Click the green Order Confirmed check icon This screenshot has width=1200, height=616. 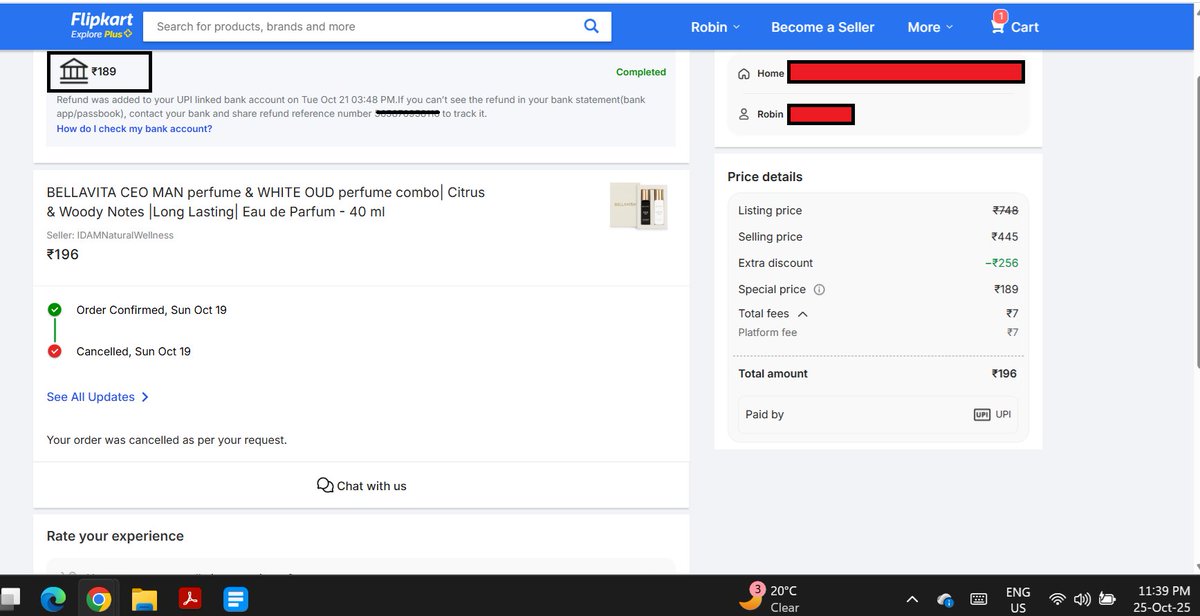click(x=55, y=310)
